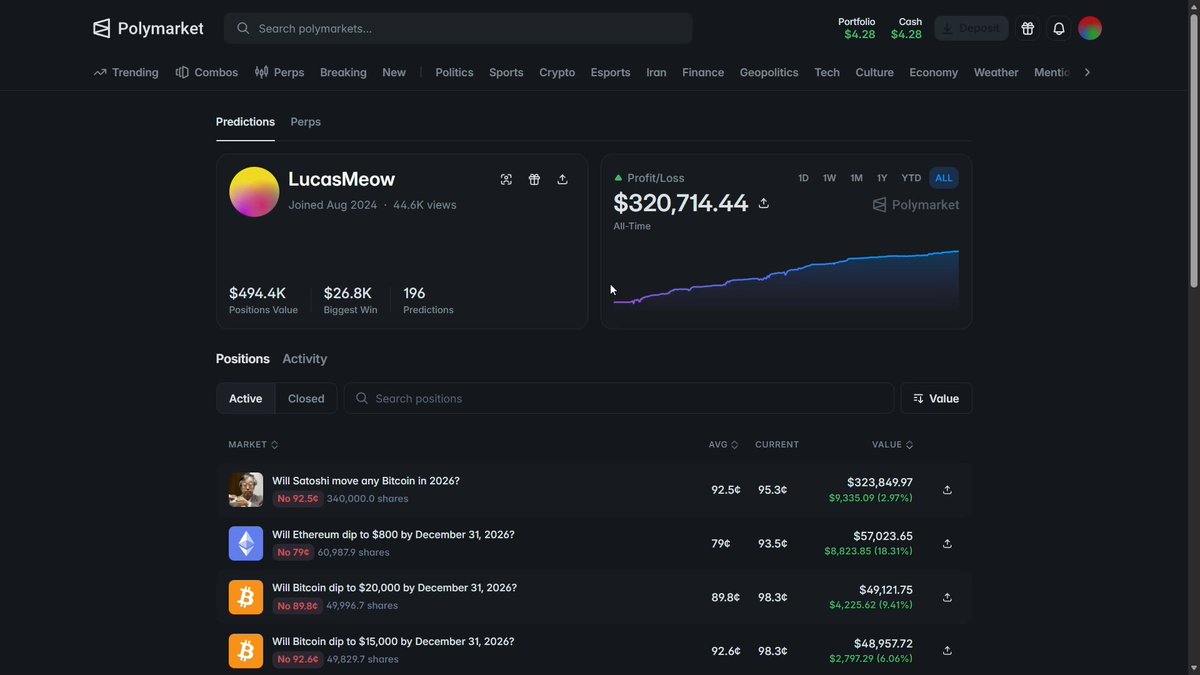Viewport: 1200px width, 675px height.
Task: Open the New category
Action: pos(394,72)
